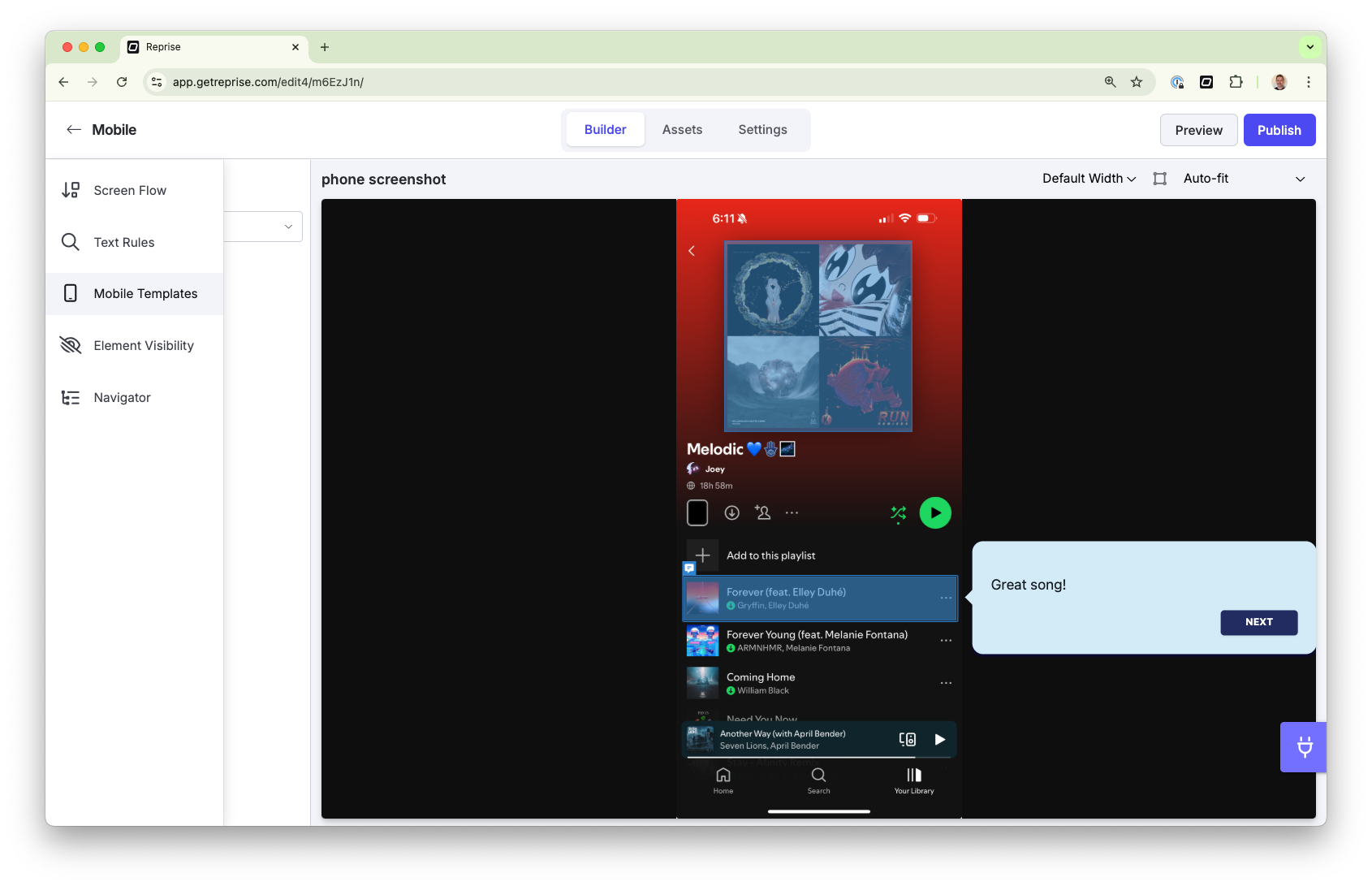Select Forever Young track title

pos(817,634)
